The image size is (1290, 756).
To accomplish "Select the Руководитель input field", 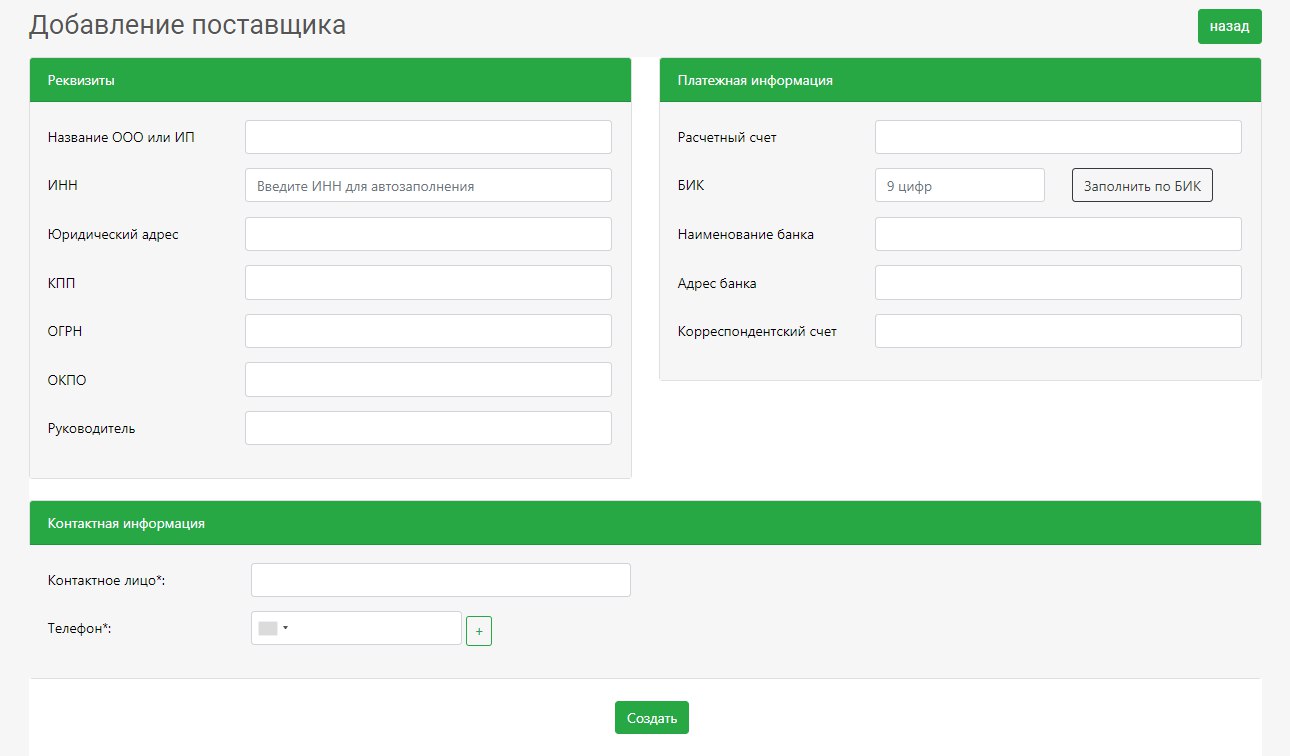I will [428, 428].
